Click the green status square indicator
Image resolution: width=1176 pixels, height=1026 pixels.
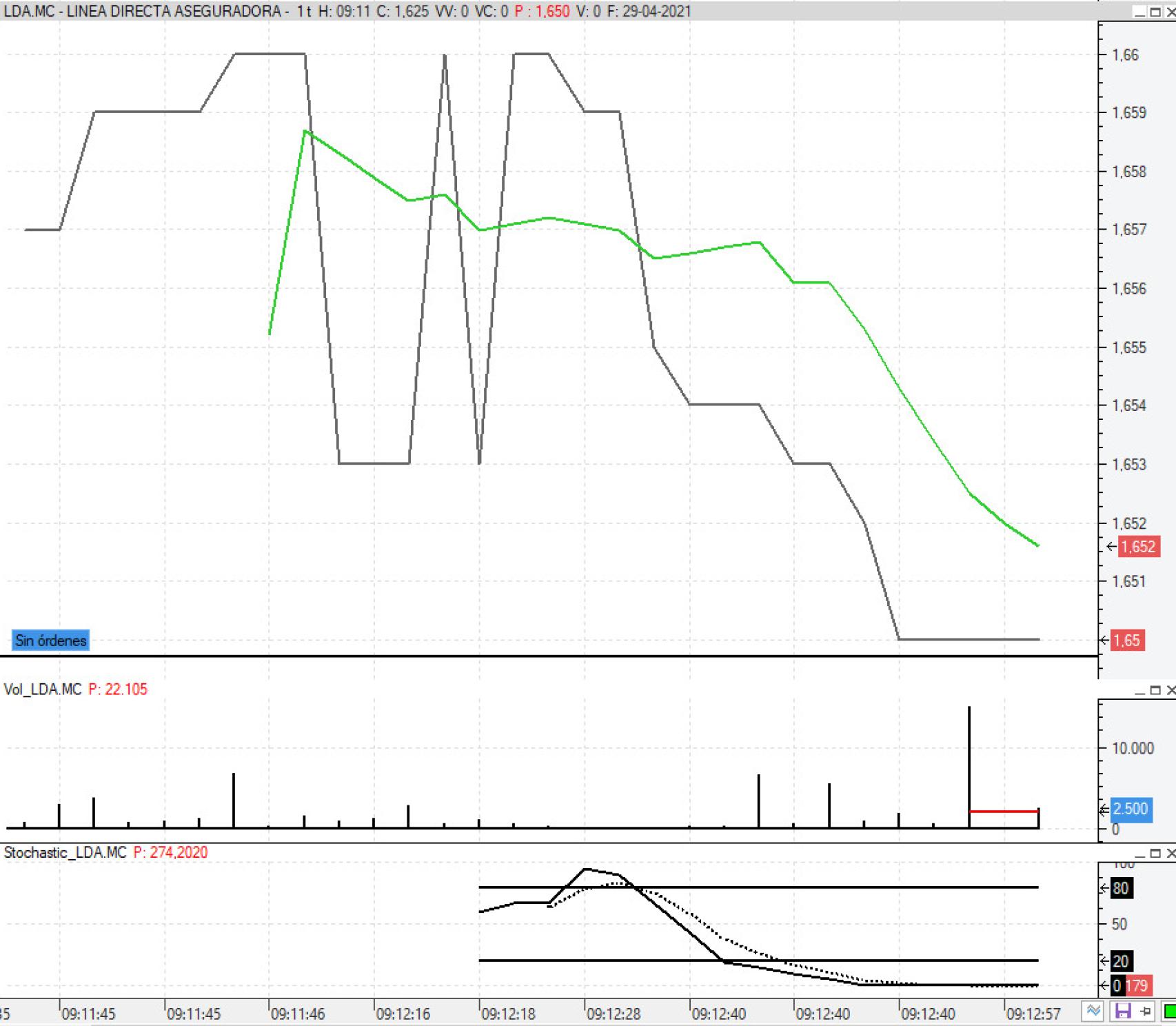pos(1169,1012)
